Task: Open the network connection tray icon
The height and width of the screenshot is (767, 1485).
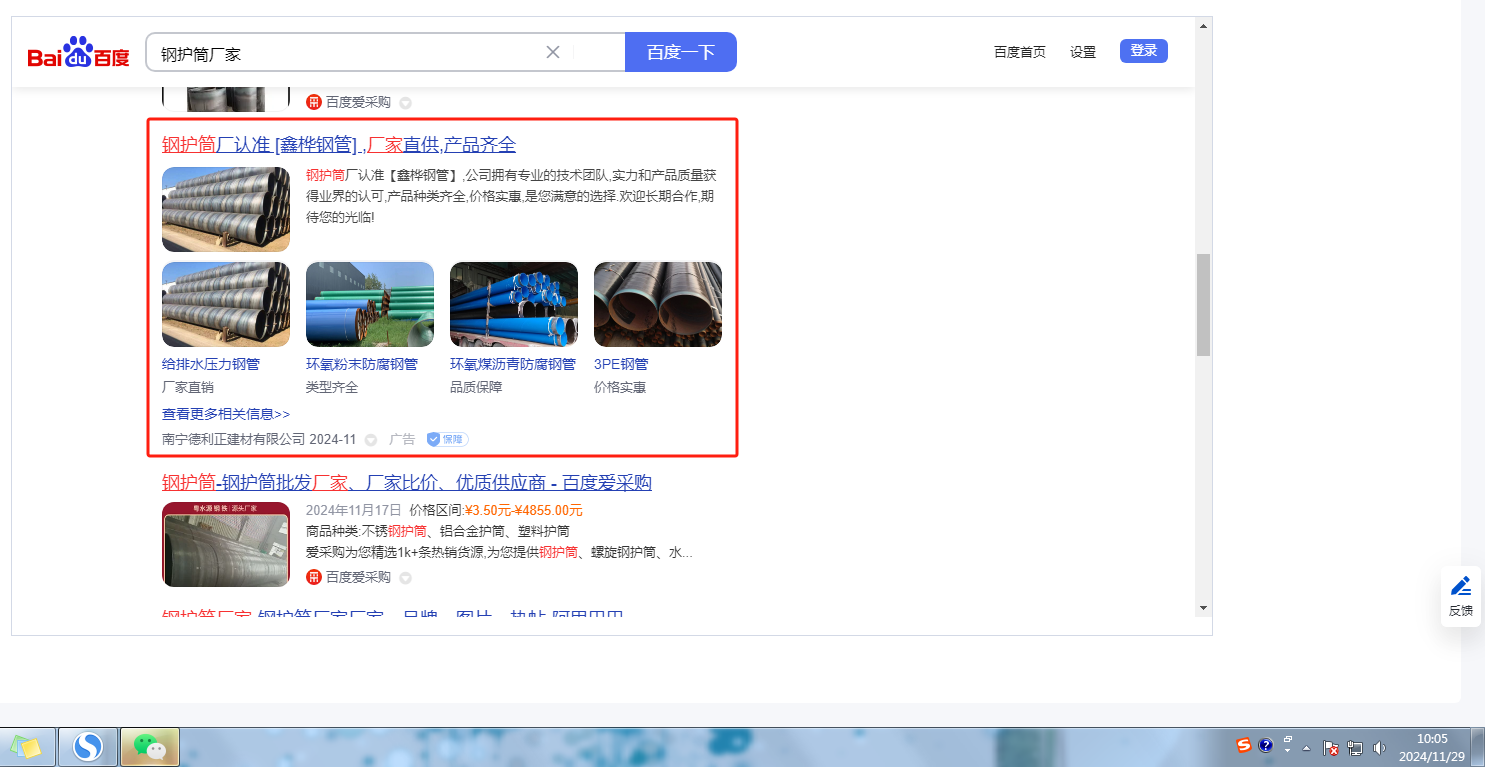Action: pos(1355,747)
